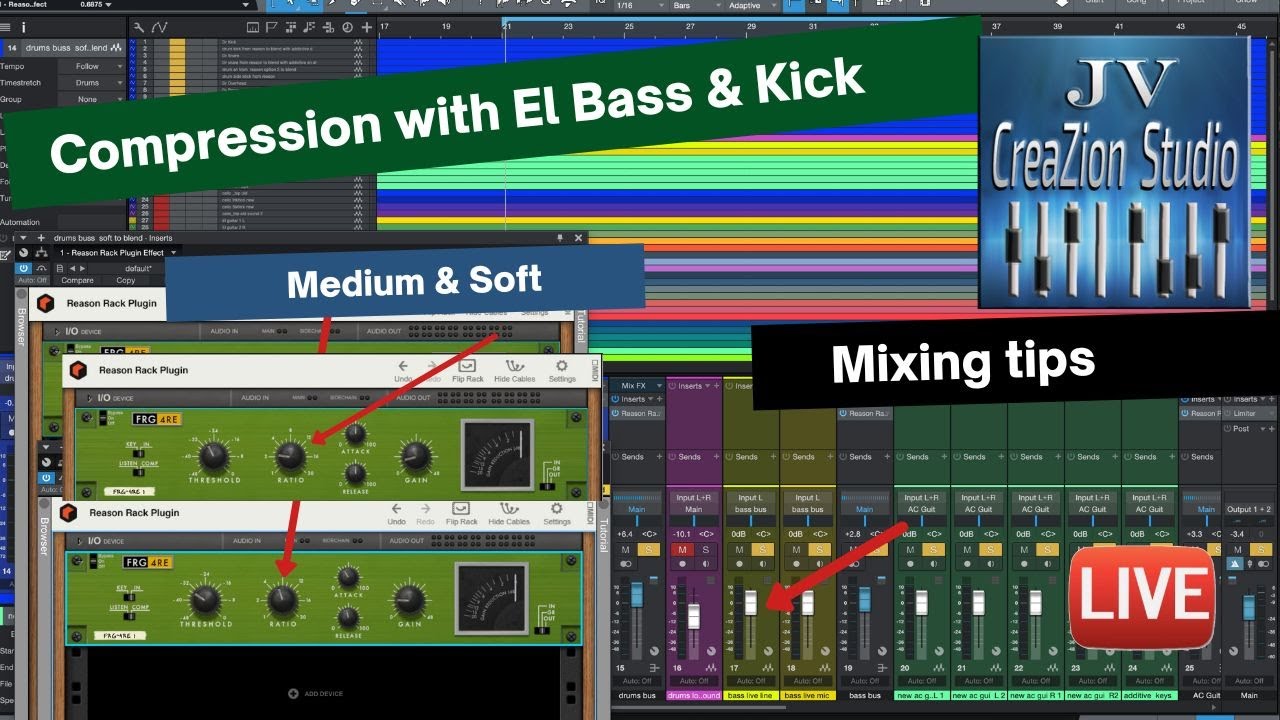Click the Release knob on the cyan-outlined FRG-4RE
This screenshot has width=1280, height=720.
tap(348, 616)
